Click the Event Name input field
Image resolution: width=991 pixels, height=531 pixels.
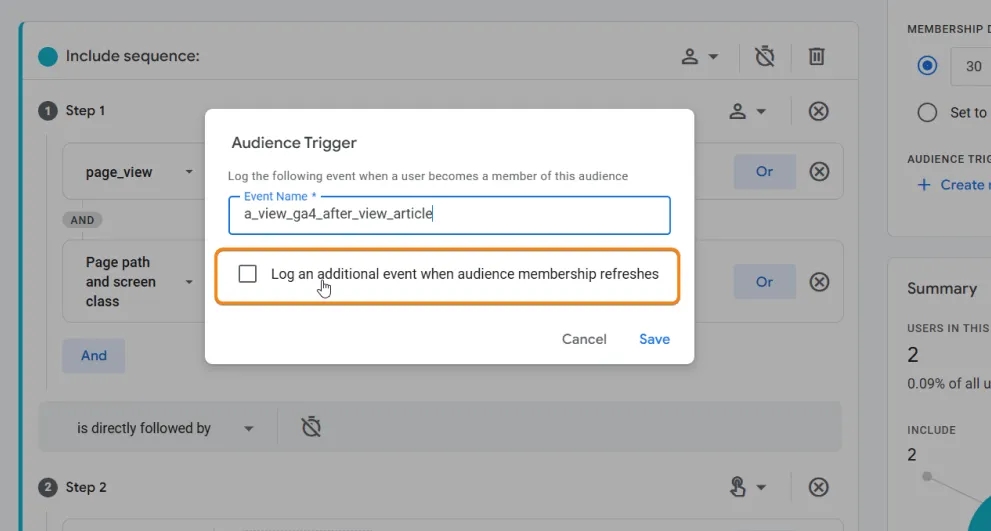click(x=449, y=215)
